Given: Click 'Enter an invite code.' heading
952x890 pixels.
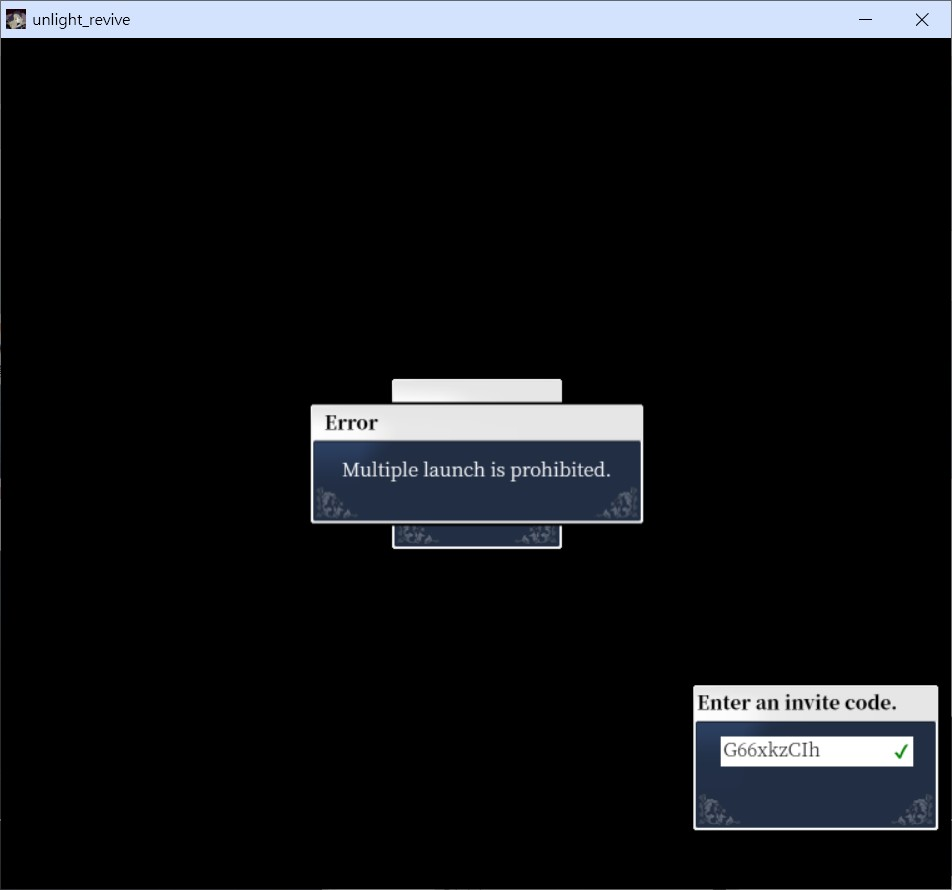Looking at the screenshot, I should pos(797,702).
